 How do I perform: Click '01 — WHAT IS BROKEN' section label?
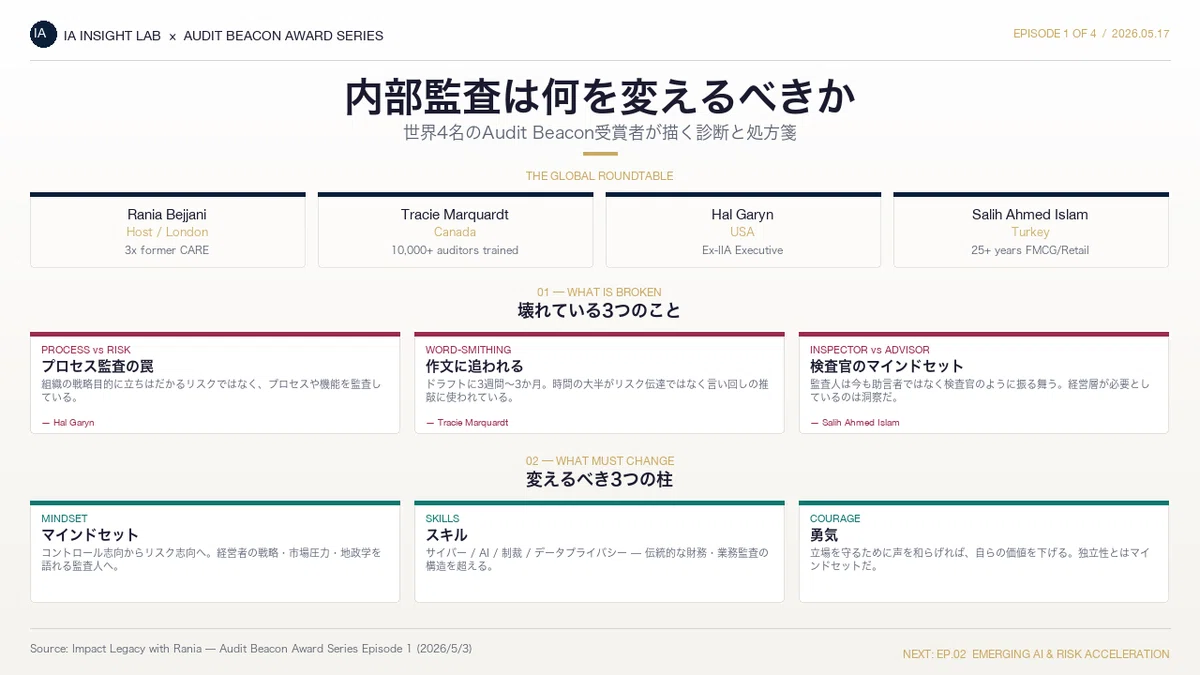click(x=600, y=293)
